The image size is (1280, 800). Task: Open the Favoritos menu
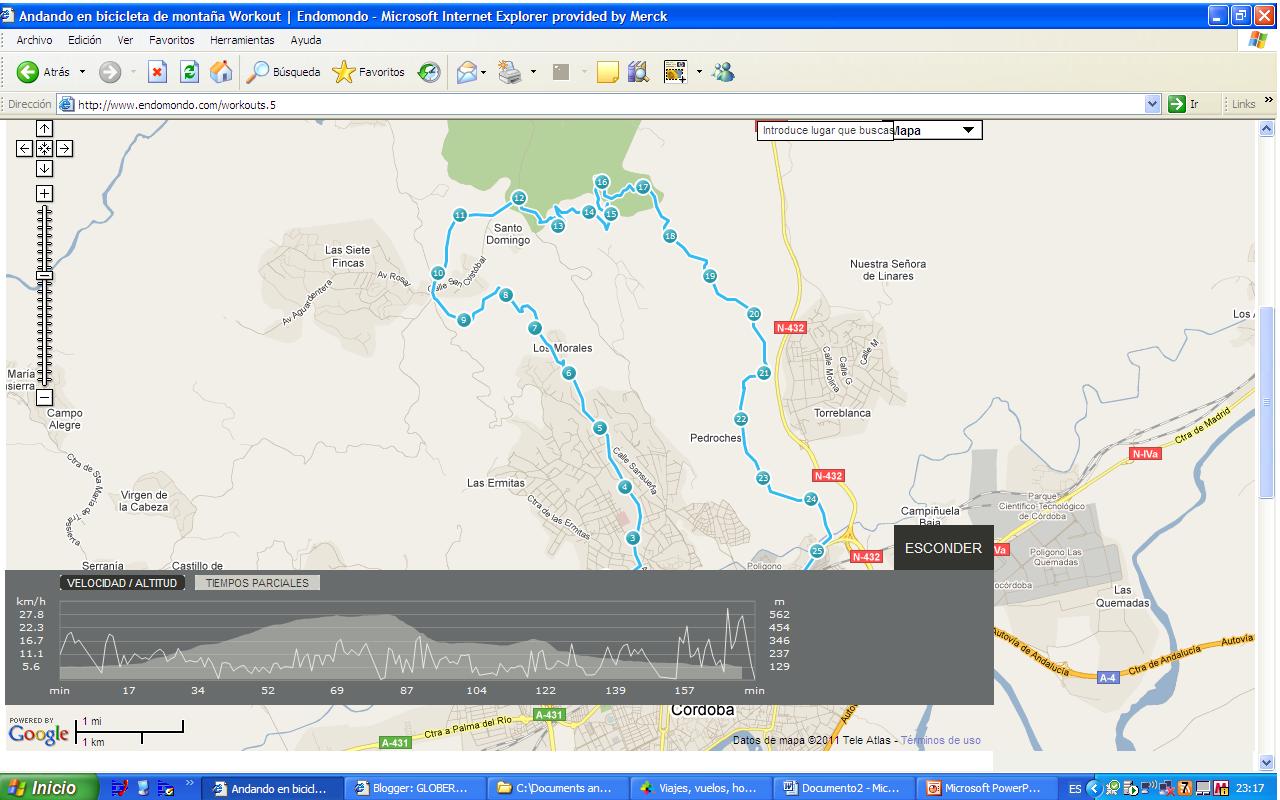point(172,40)
